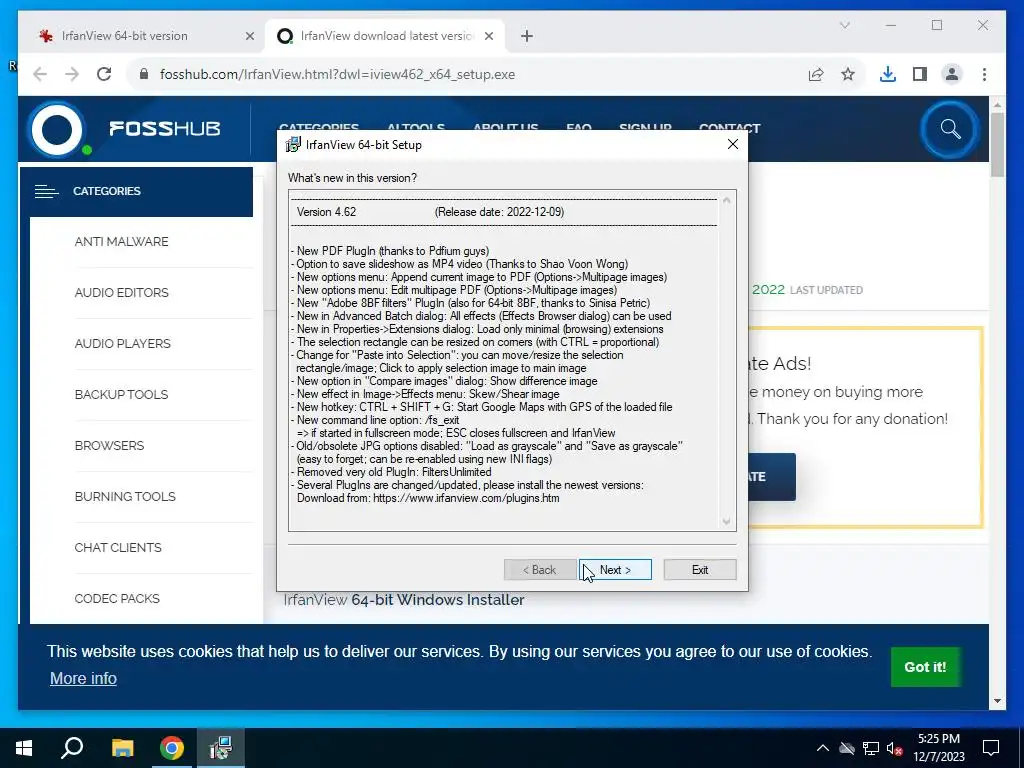Open the tab search chevron
The image size is (1024, 768).
(844, 25)
